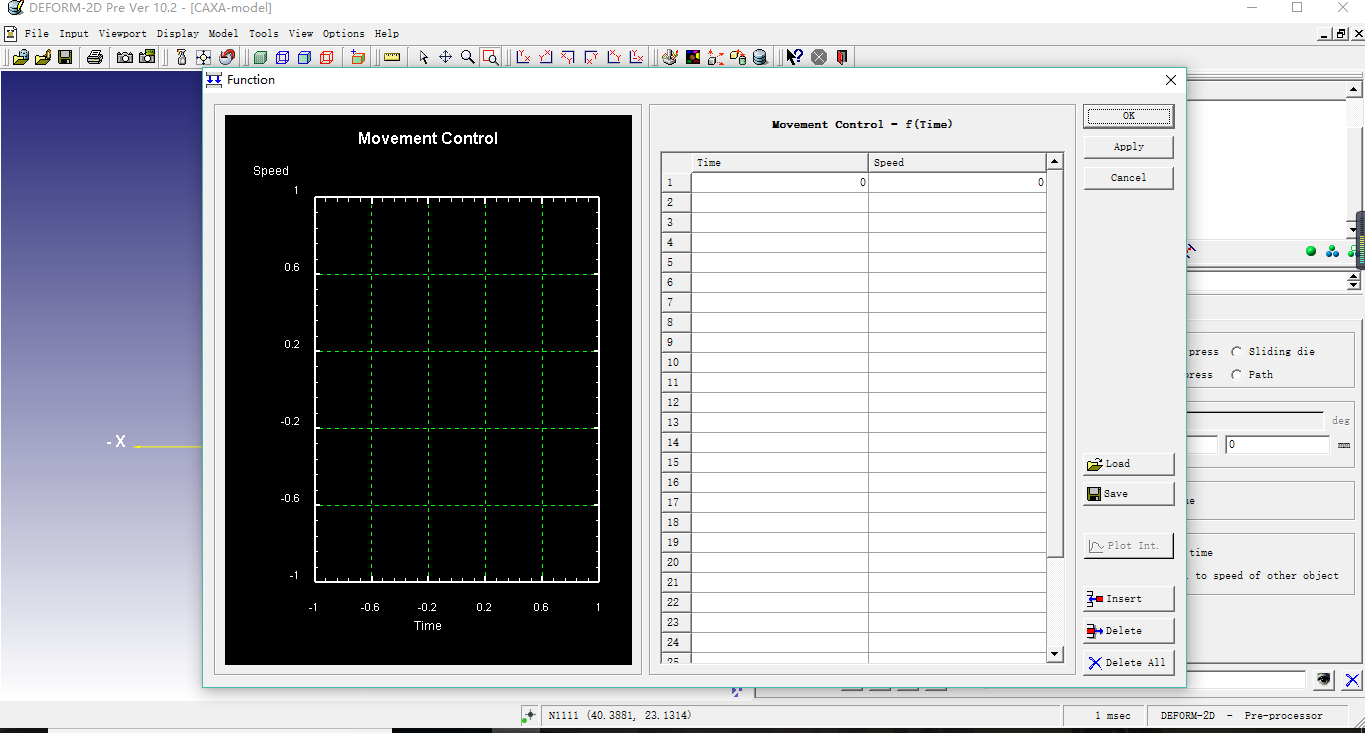Click Load to import function data
The height and width of the screenshot is (733, 1365).
click(1128, 464)
